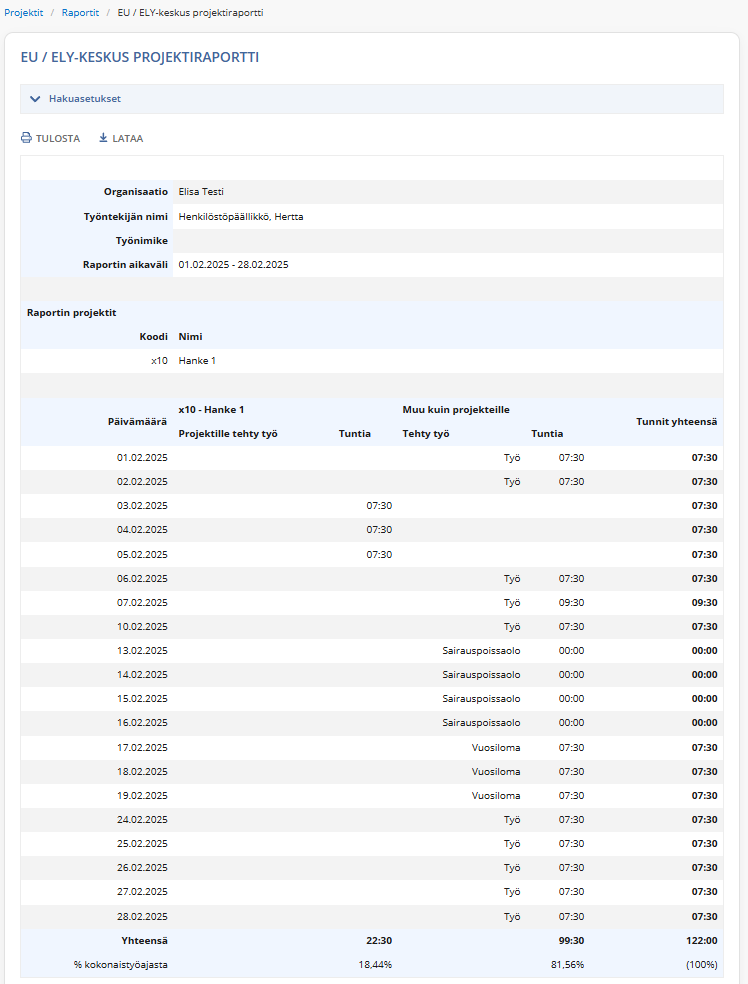Click the project total 22:30
This screenshot has width=748, height=984.
click(x=379, y=941)
